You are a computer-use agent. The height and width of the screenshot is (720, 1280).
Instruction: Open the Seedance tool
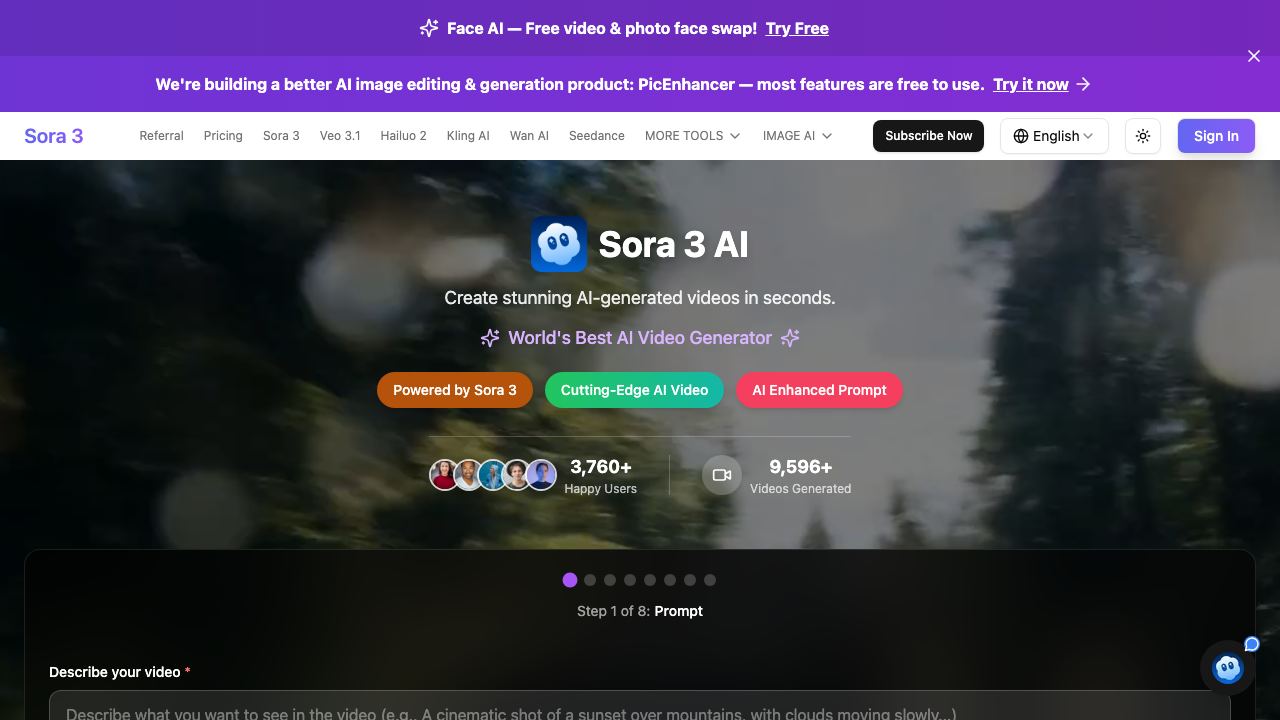tap(597, 136)
